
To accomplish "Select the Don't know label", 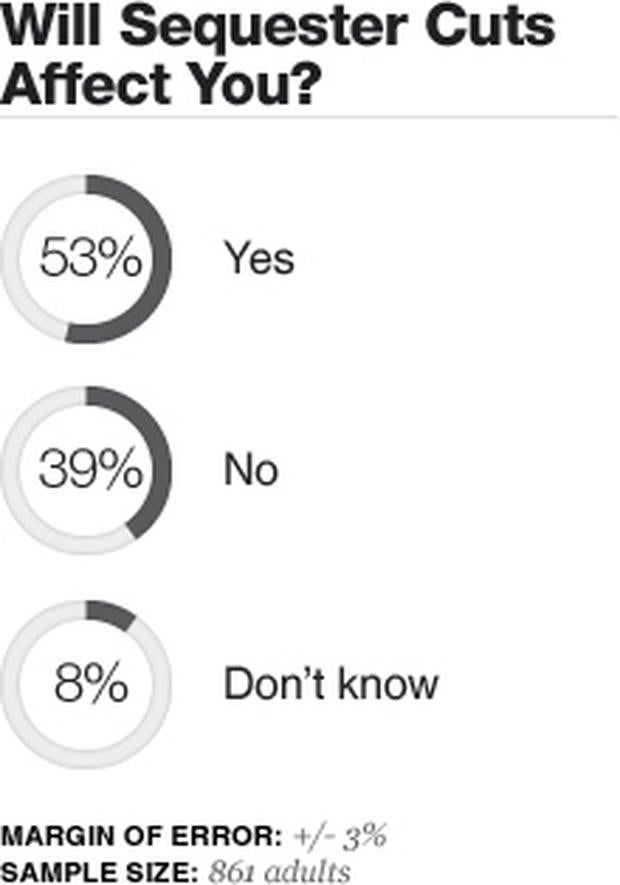I will click(331, 684).
